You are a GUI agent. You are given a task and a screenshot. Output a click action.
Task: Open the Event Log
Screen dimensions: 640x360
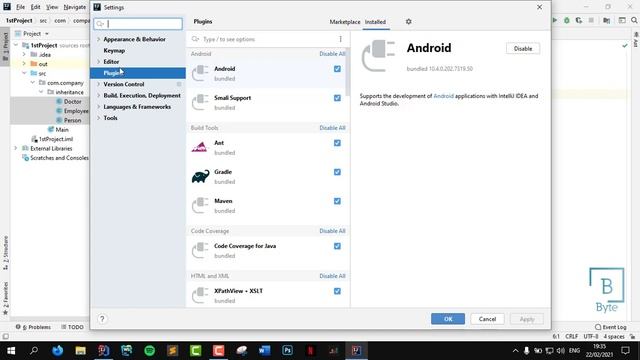point(611,327)
